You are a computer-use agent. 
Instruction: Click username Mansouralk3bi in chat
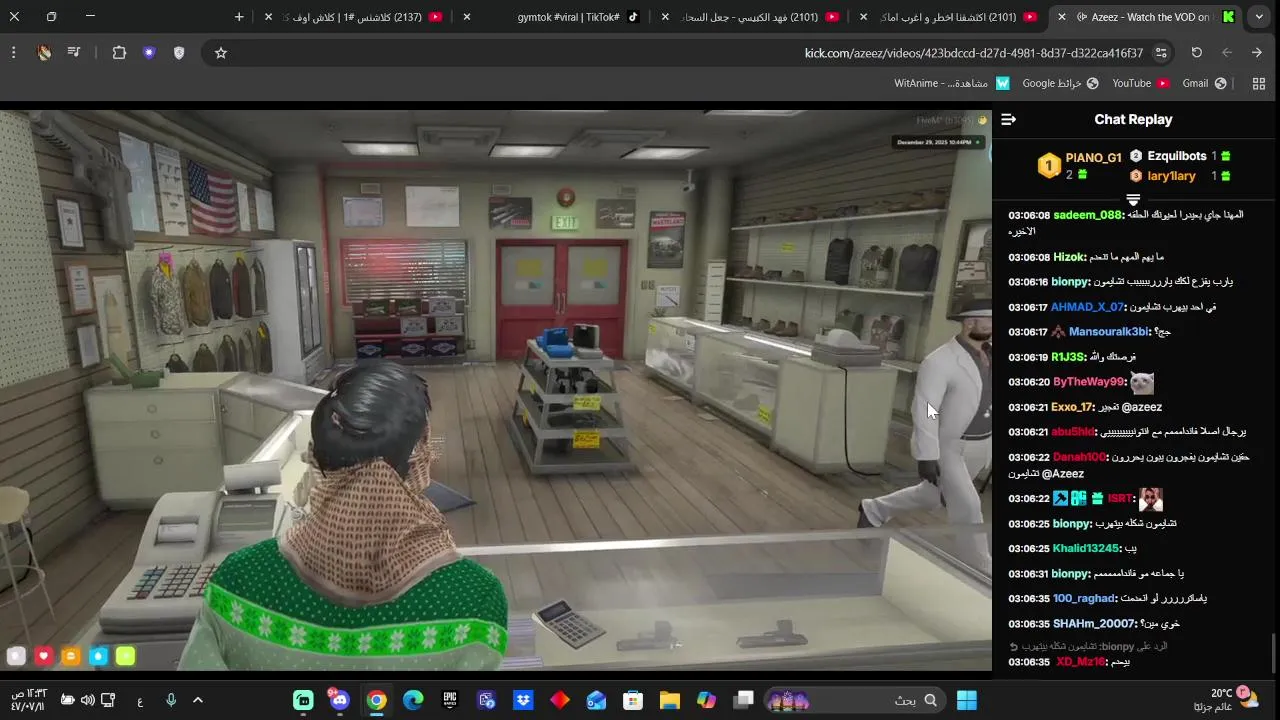(x=1109, y=332)
